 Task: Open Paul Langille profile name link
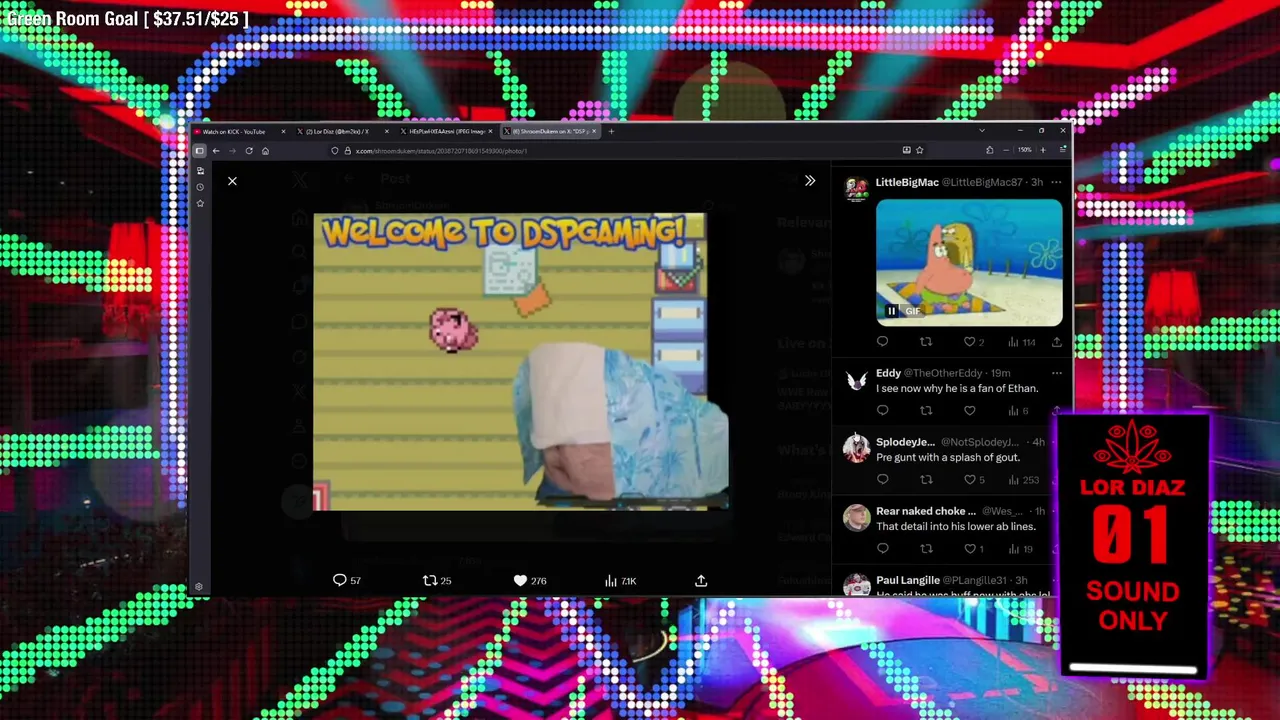point(907,580)
